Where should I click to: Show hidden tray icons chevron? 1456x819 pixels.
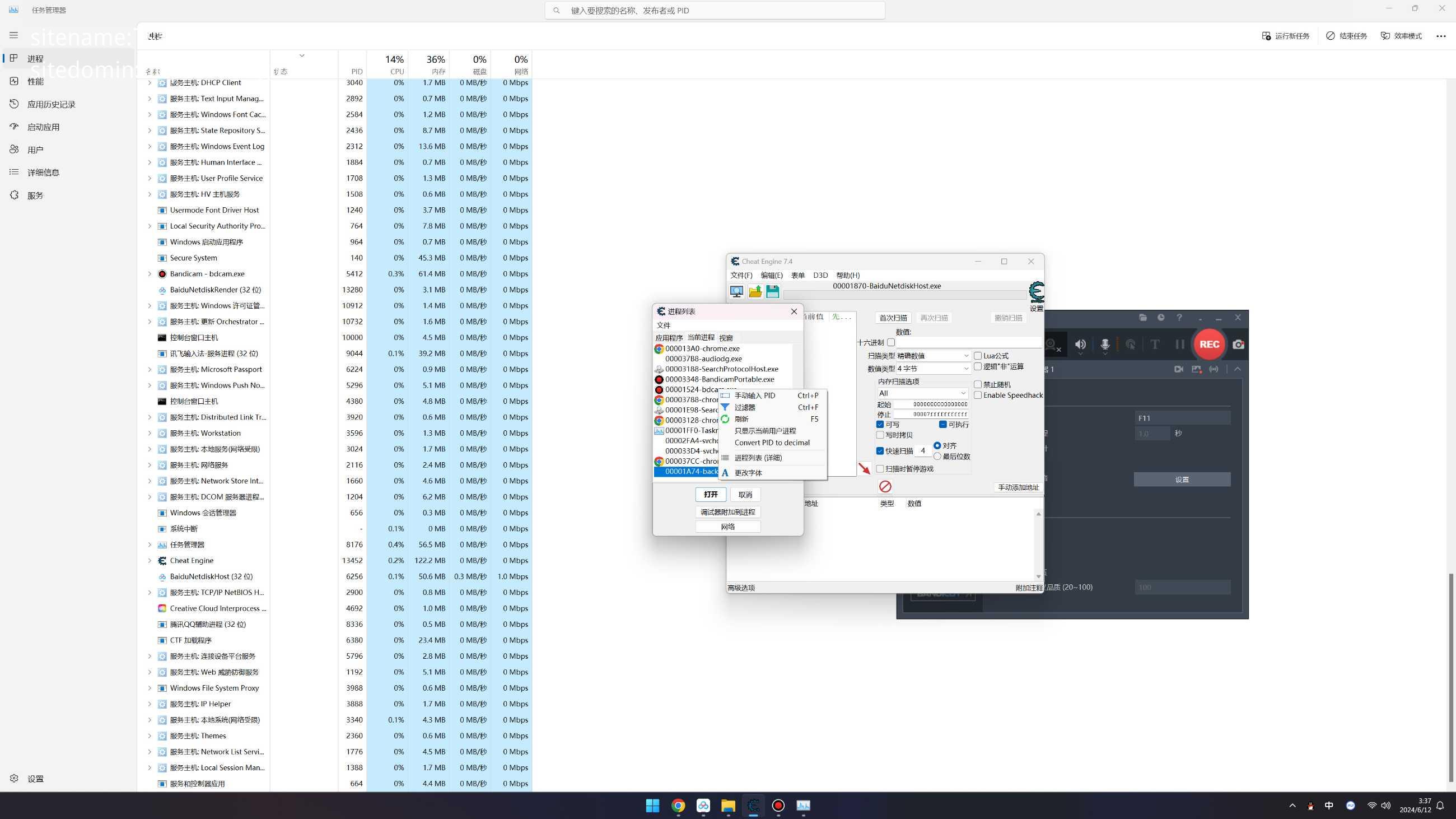tap(1292, 806)
